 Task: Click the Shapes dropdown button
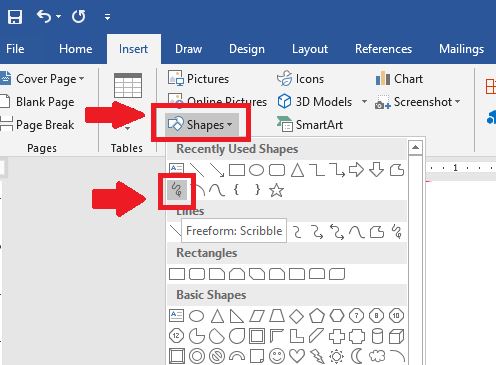(x=202, y=125)
